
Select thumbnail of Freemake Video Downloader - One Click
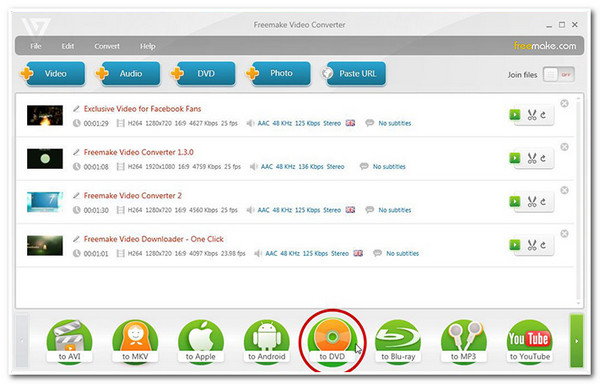click(x=45, y=245)
